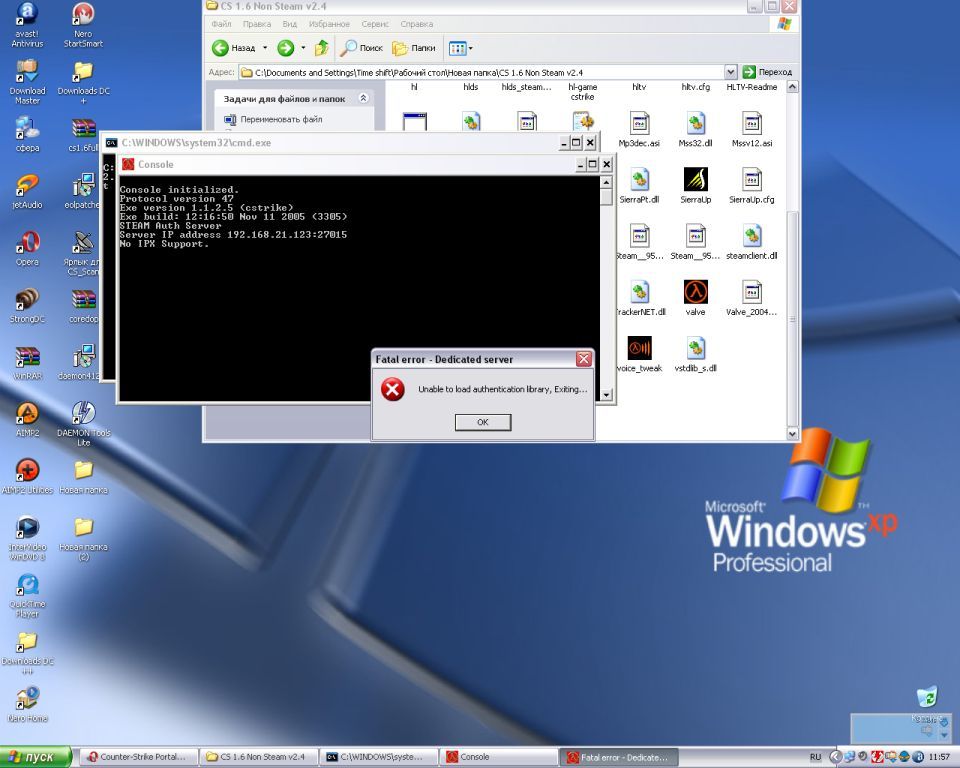Screen dimensions: 960x768
Task: Select the SierraUp application file in Explorer
Action: pyautogui.click(x=696, y=186)
